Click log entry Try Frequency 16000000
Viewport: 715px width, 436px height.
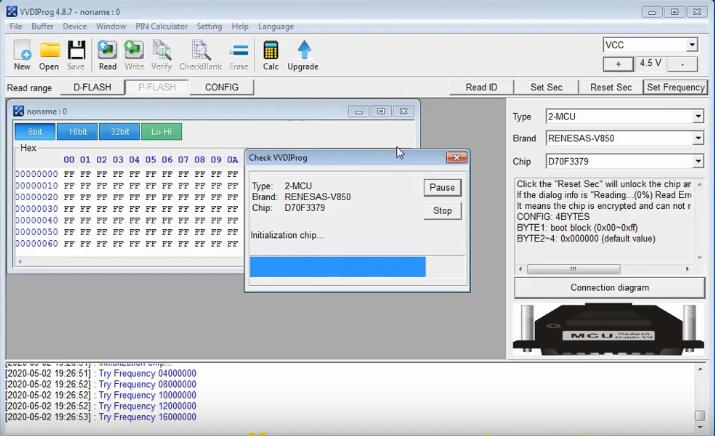(x=101, y=417)
